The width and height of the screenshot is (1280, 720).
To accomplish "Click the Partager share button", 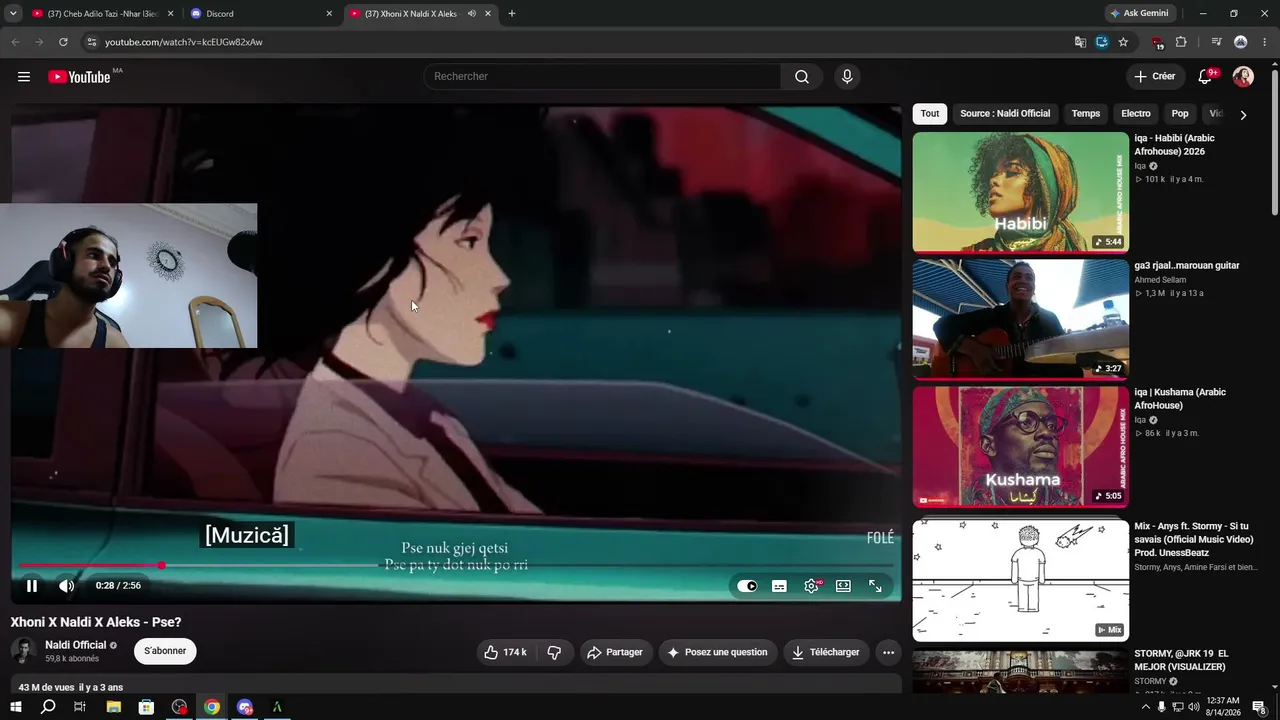I will click(x=615, y=652).
